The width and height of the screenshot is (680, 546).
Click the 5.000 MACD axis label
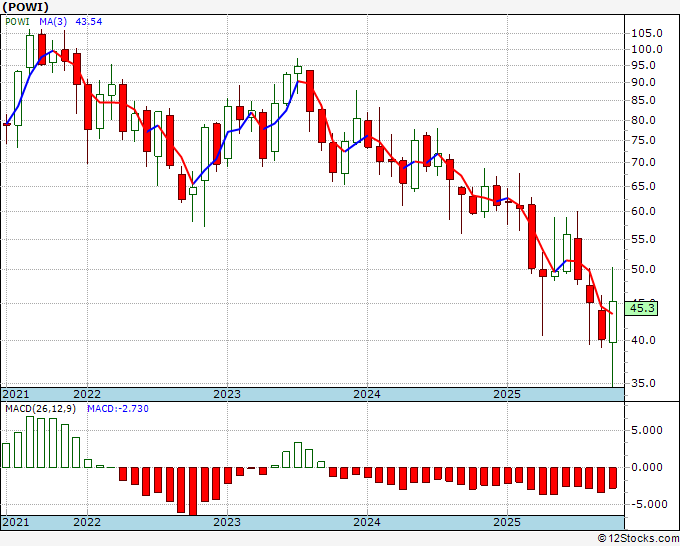click(648, 430)
